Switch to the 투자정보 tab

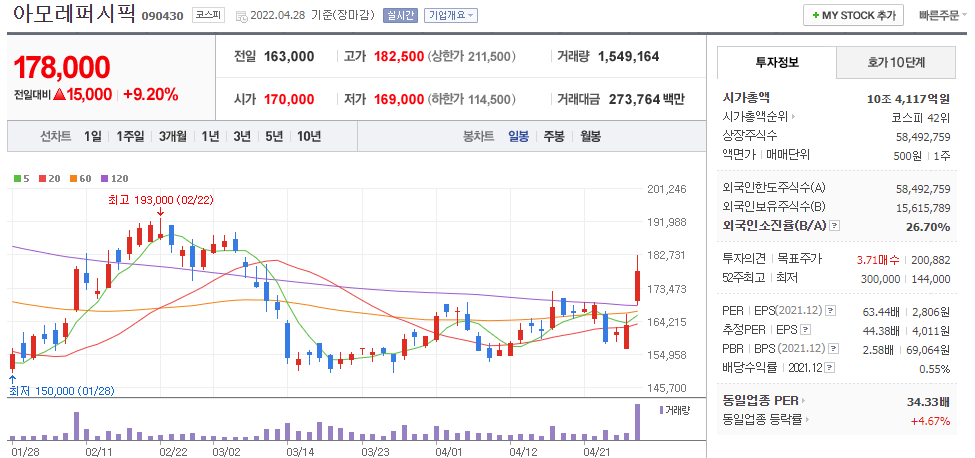777,62
